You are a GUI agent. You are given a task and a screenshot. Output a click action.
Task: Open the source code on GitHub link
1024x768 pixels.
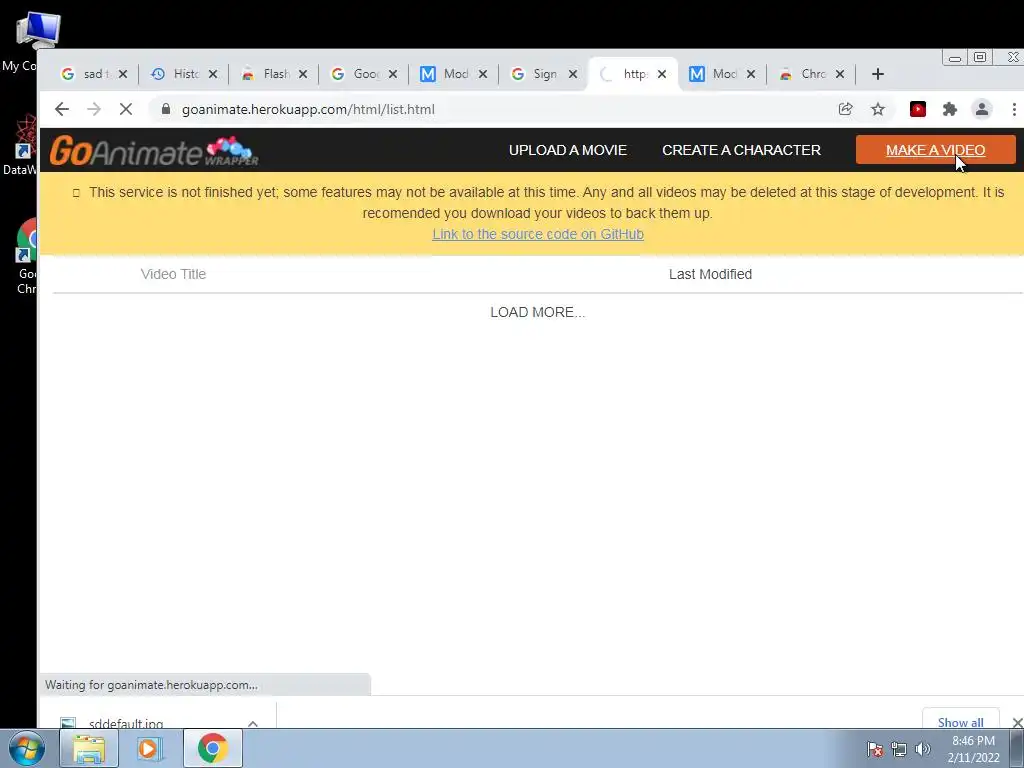[x=538, y=234]
